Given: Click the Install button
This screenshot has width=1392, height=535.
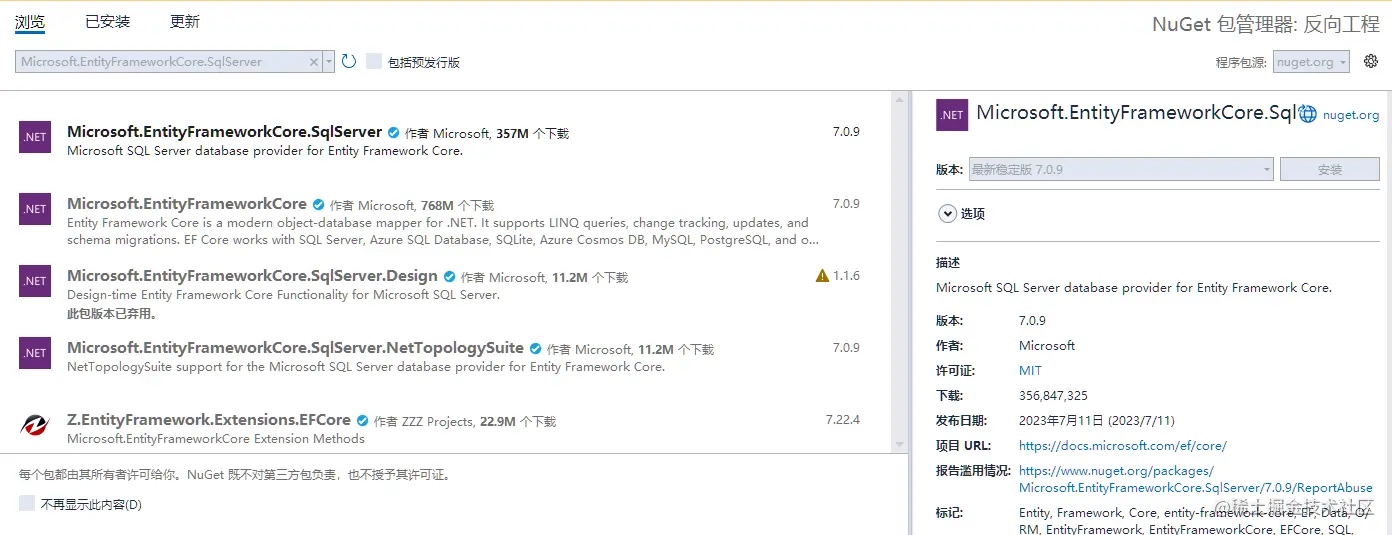Looking at the screenshot, I should pos(1329,169).
